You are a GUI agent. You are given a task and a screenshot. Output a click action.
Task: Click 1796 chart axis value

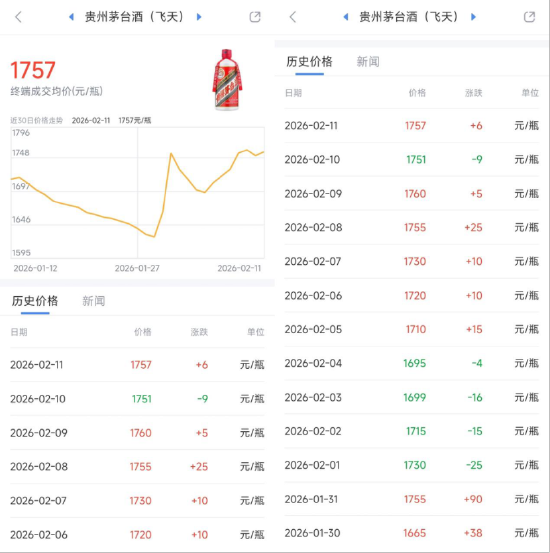pyautogui.click(x=21, y=133)
